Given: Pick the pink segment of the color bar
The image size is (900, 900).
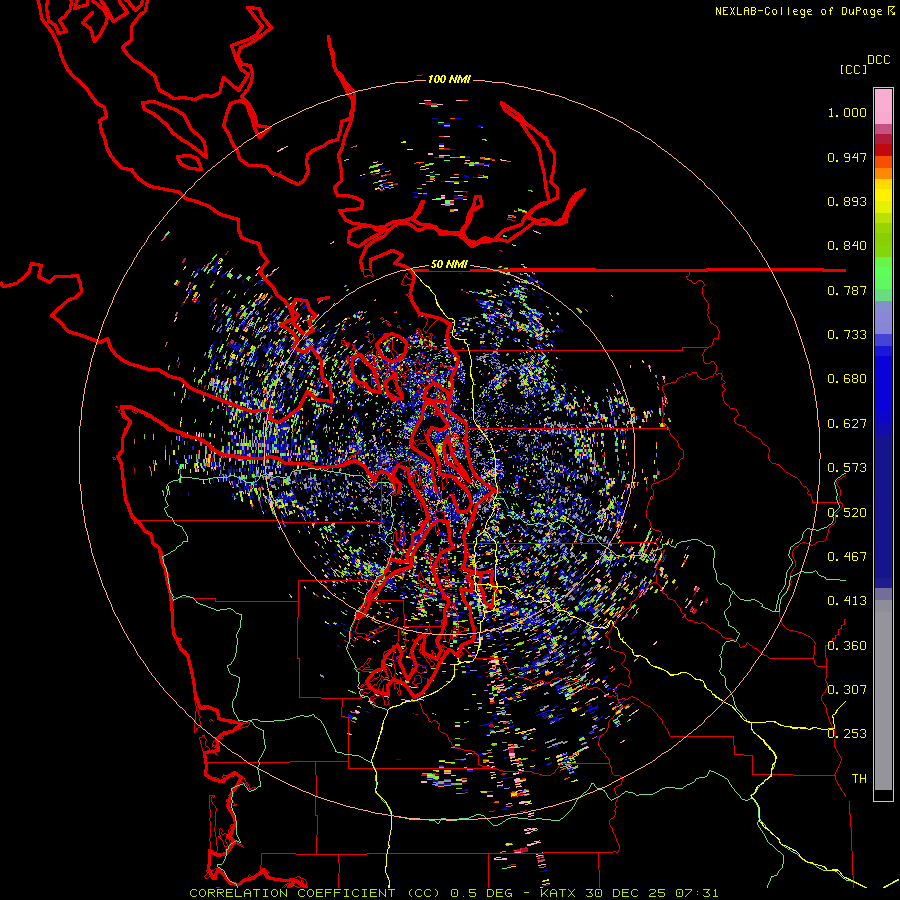Looking at the screenshot, I should (883, 107).
